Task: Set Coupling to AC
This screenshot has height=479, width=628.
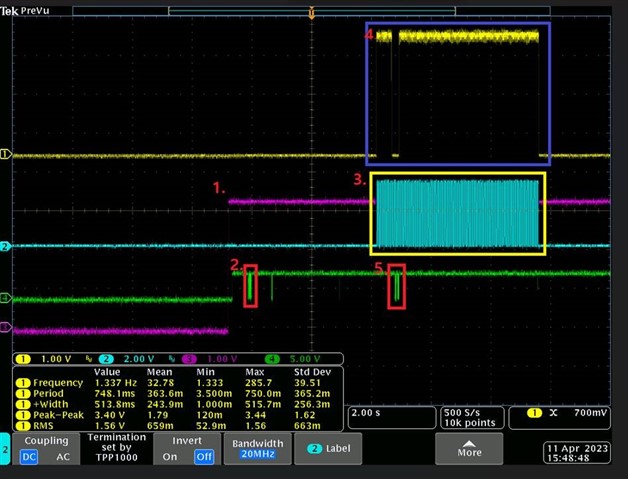Action: [x=60, y=457]
